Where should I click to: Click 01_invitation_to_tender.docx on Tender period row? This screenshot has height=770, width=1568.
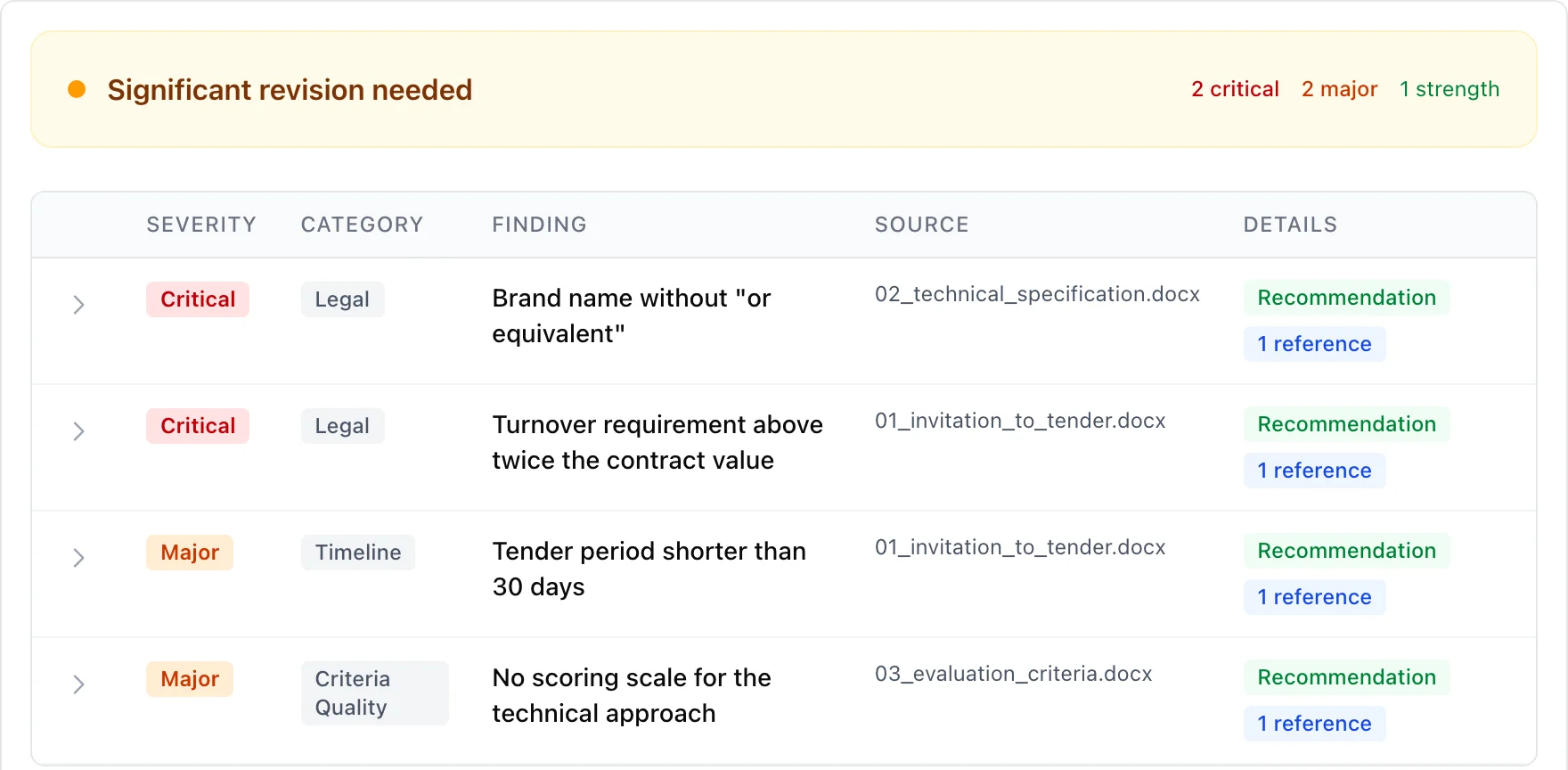click(x=1020, y=547)
